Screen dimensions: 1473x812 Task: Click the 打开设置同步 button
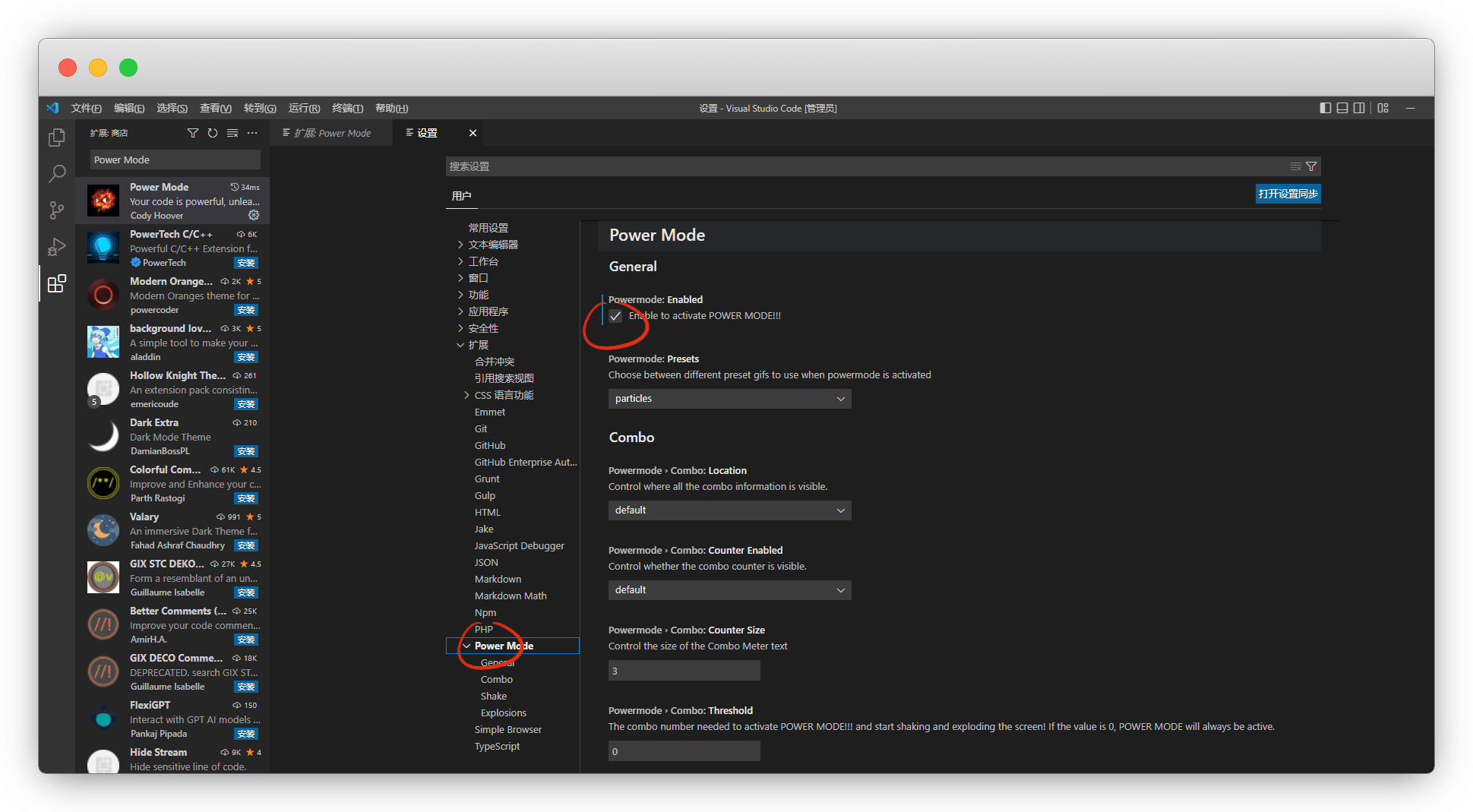point(1288,194)
